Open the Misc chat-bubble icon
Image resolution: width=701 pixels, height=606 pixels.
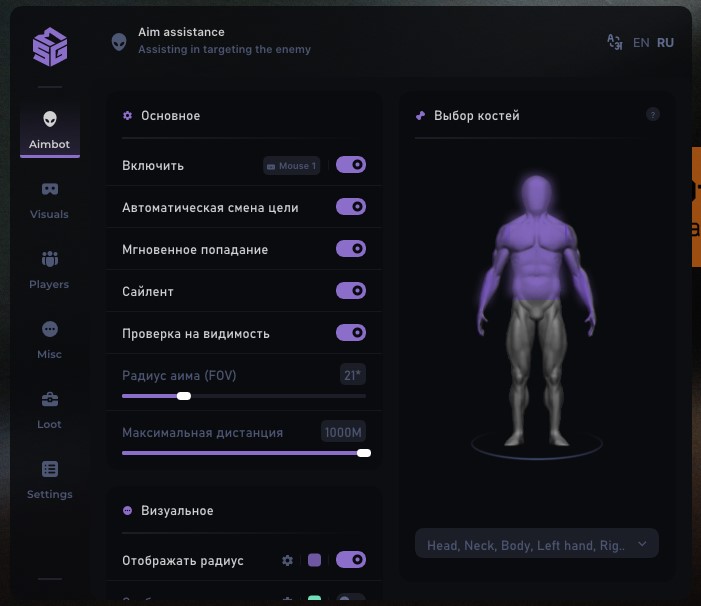click(x=49, y=329)
